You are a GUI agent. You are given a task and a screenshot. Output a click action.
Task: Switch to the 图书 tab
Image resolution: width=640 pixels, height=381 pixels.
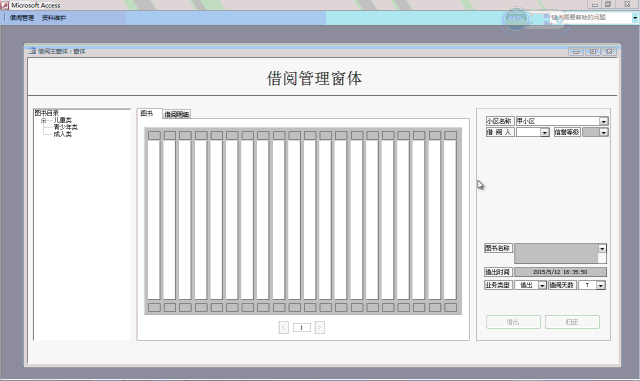[147, 114]
